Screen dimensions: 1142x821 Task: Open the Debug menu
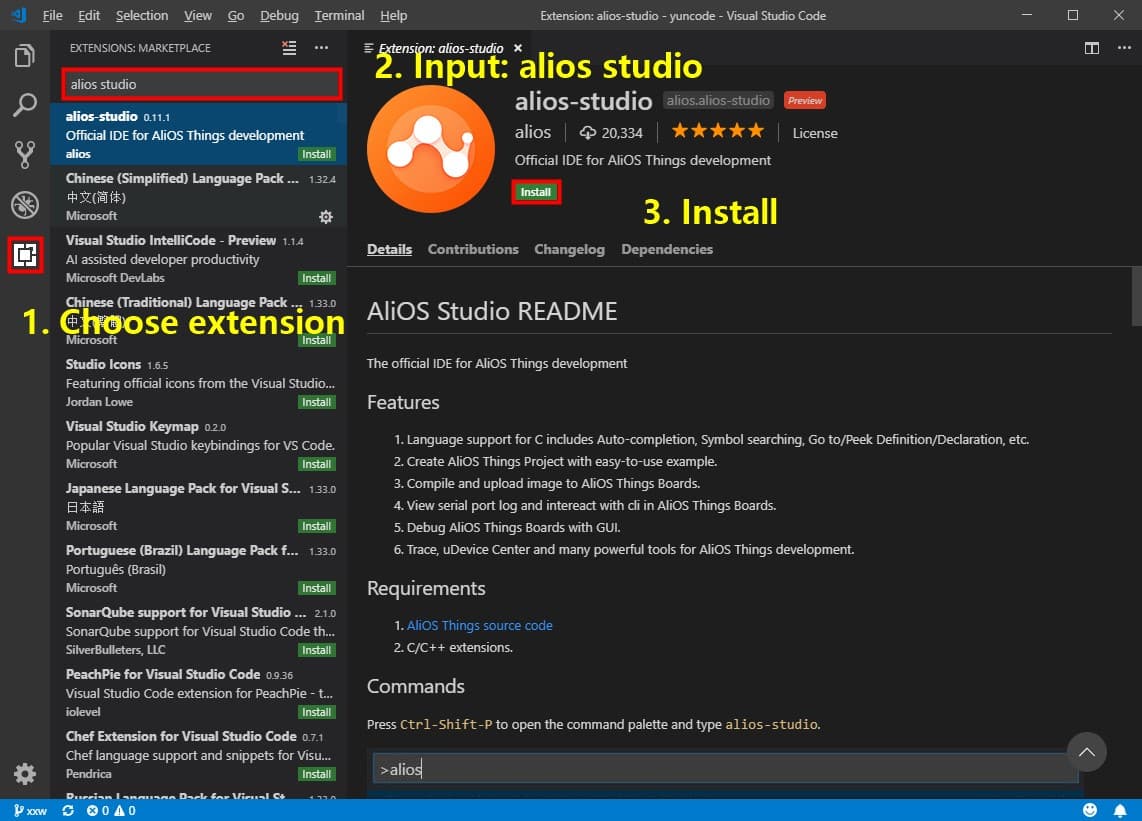[280, 15]
